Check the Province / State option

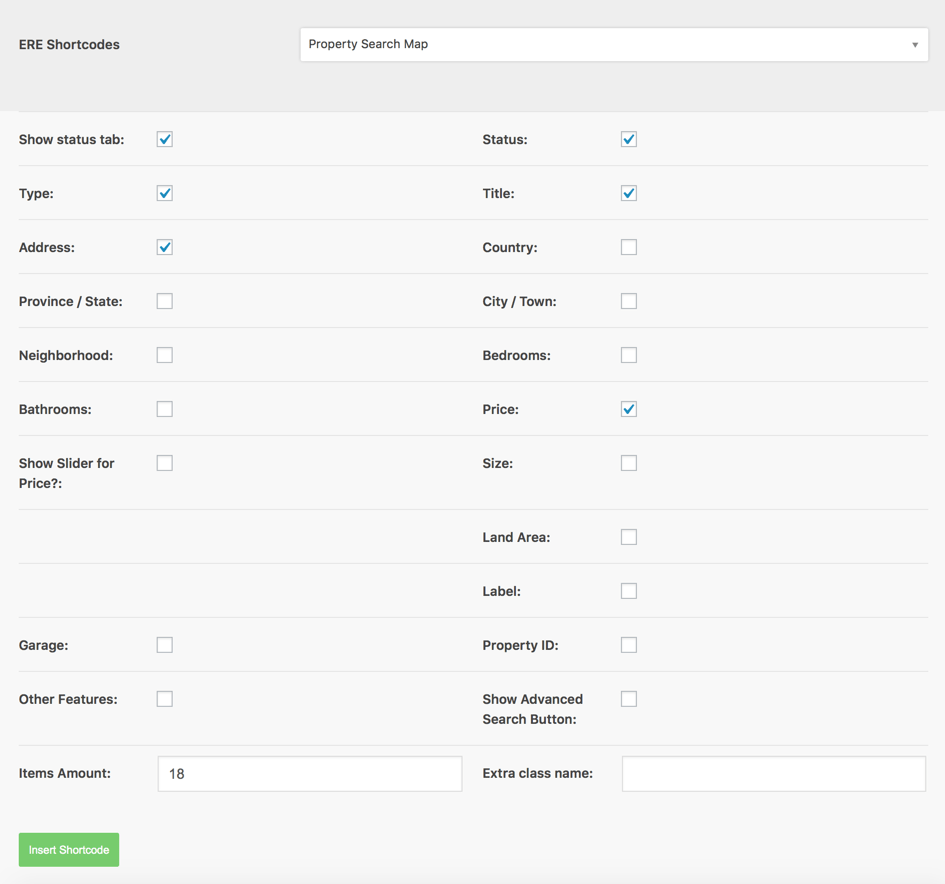(165, 301)
